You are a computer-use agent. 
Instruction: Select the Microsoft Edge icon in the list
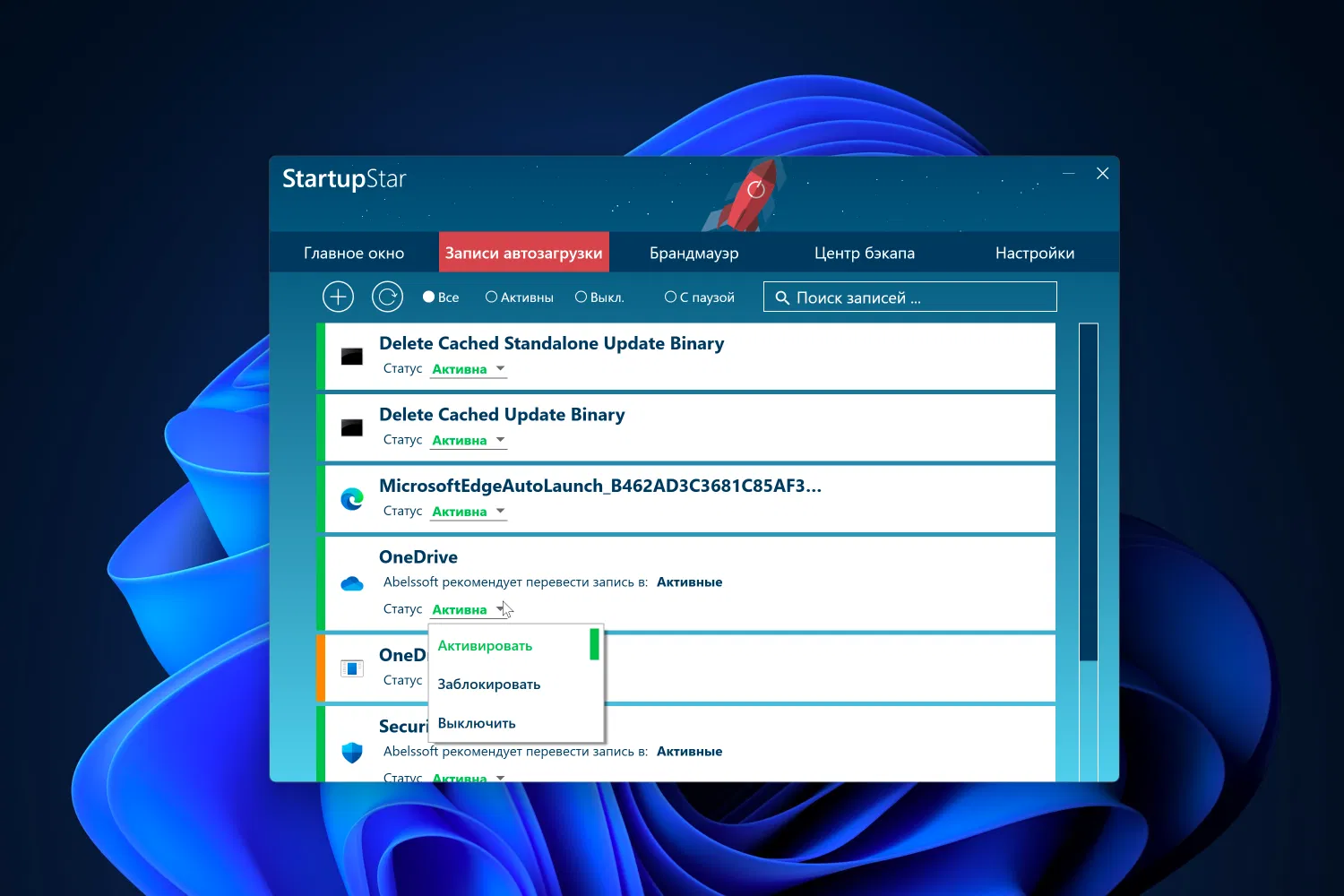tap(352, 499)
